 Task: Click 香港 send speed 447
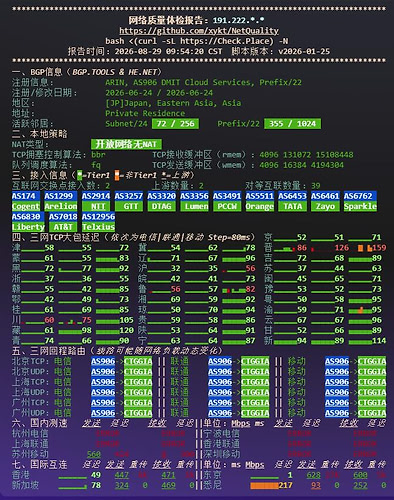click(122, 475)
